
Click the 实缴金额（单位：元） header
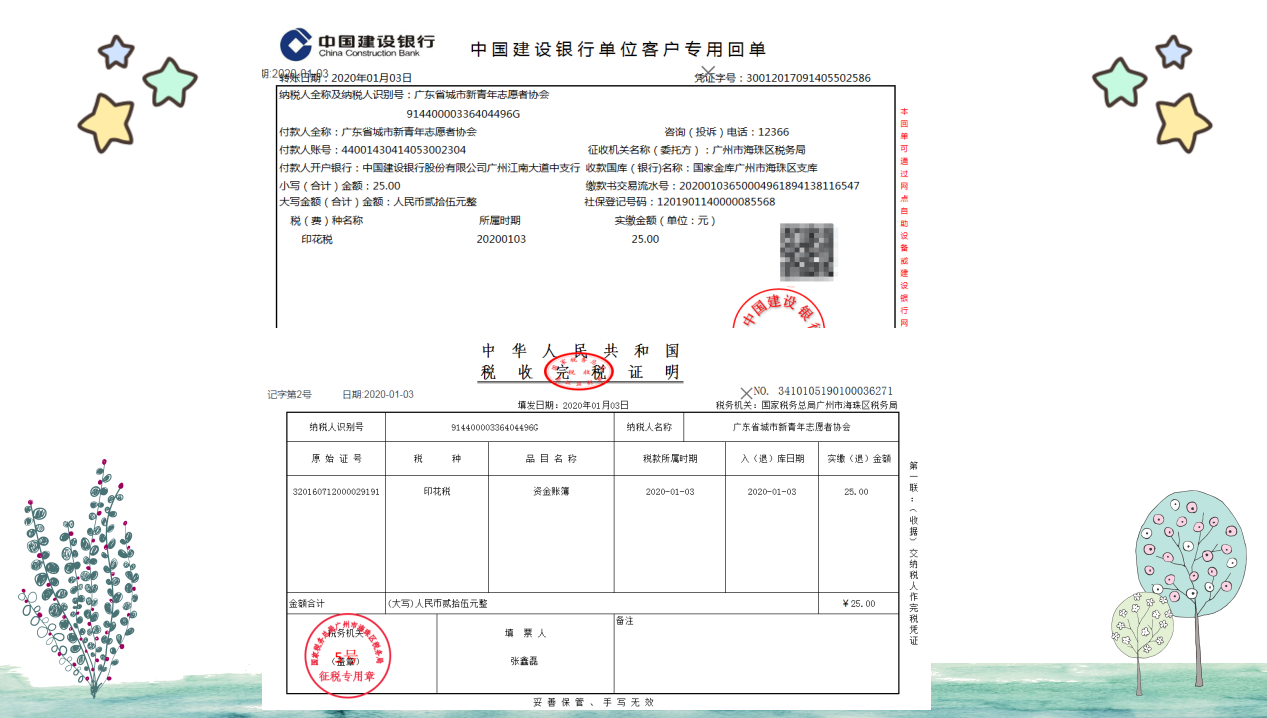(665, 220)
